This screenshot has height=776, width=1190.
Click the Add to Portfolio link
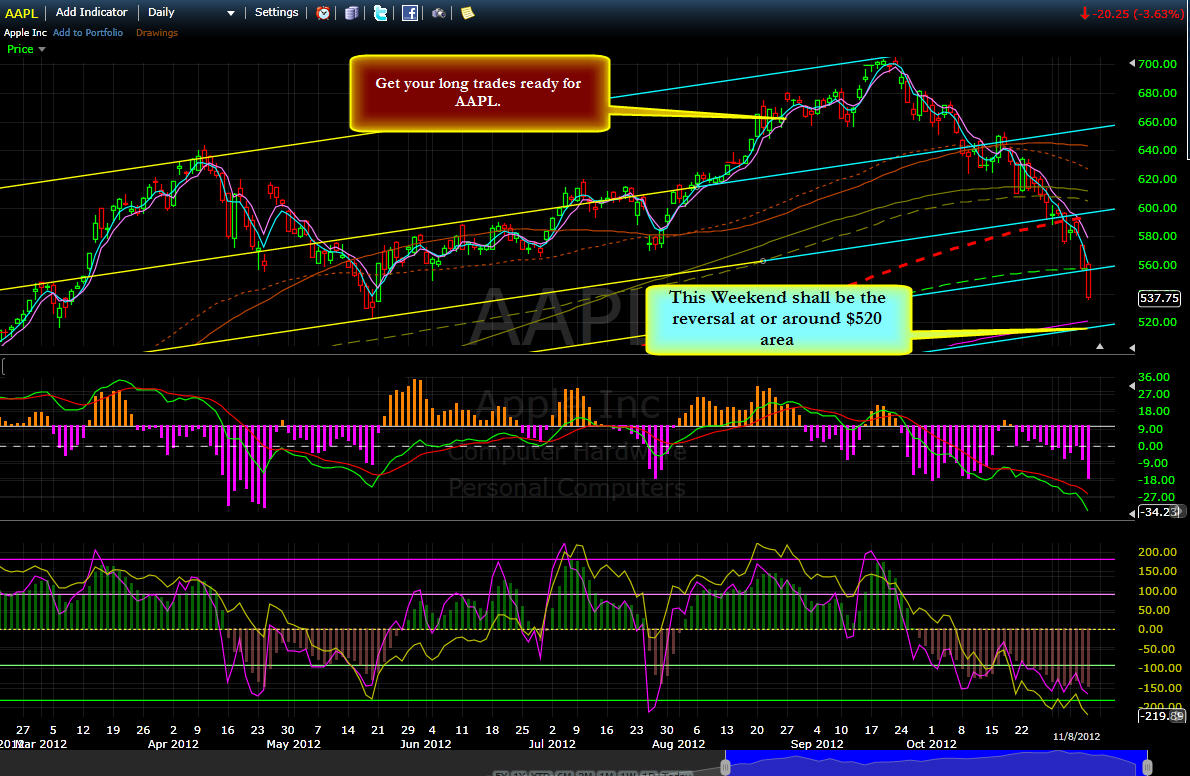point(88,33)
